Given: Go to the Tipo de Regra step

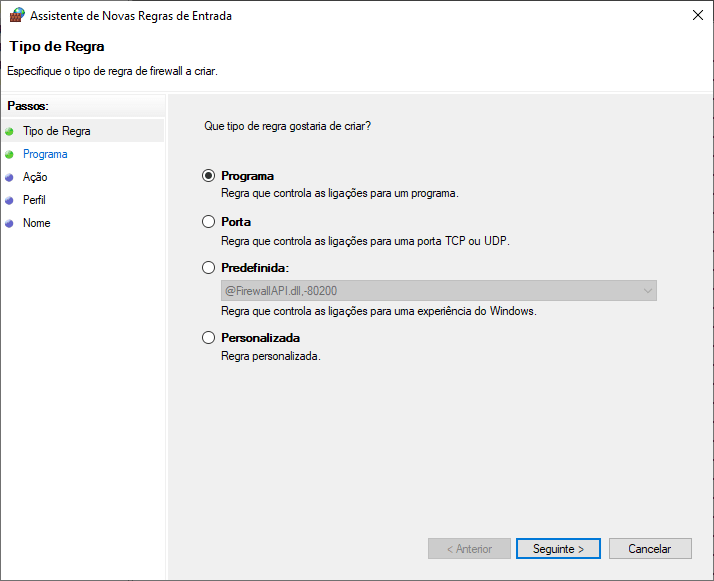Looking at the screenshot, I should (x=56, y=131).
